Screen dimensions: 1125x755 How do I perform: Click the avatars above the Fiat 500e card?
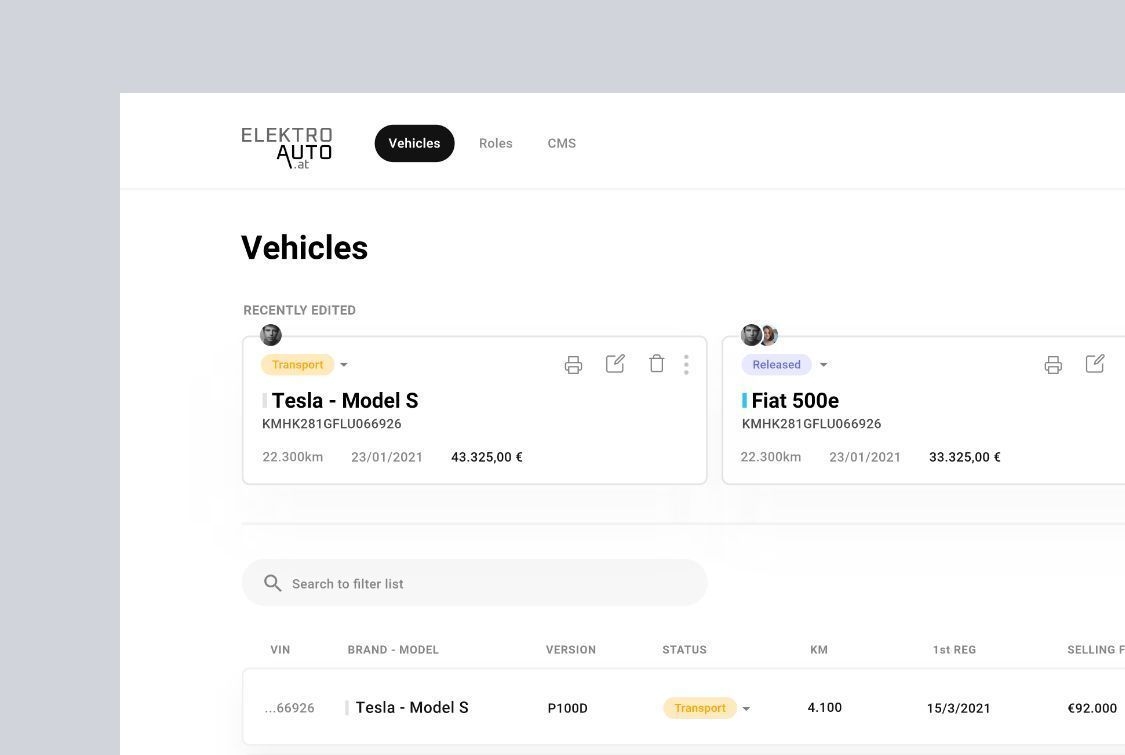[x=759, y=334]
